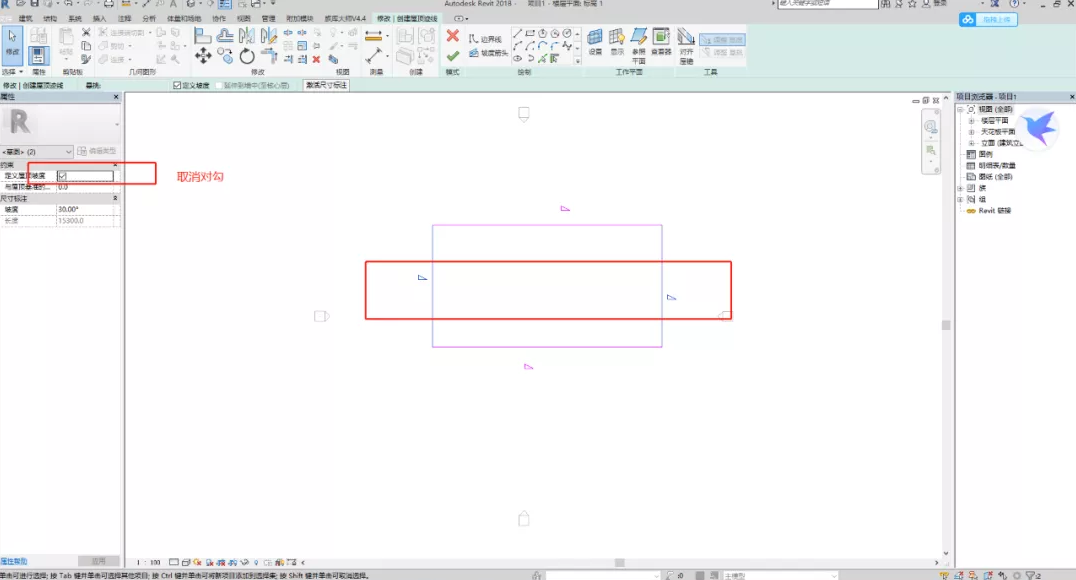Viewport: 1076px width, 580px height.
Task: Click the Reference Plane (参照平面) tool
Action: point(639,45)
